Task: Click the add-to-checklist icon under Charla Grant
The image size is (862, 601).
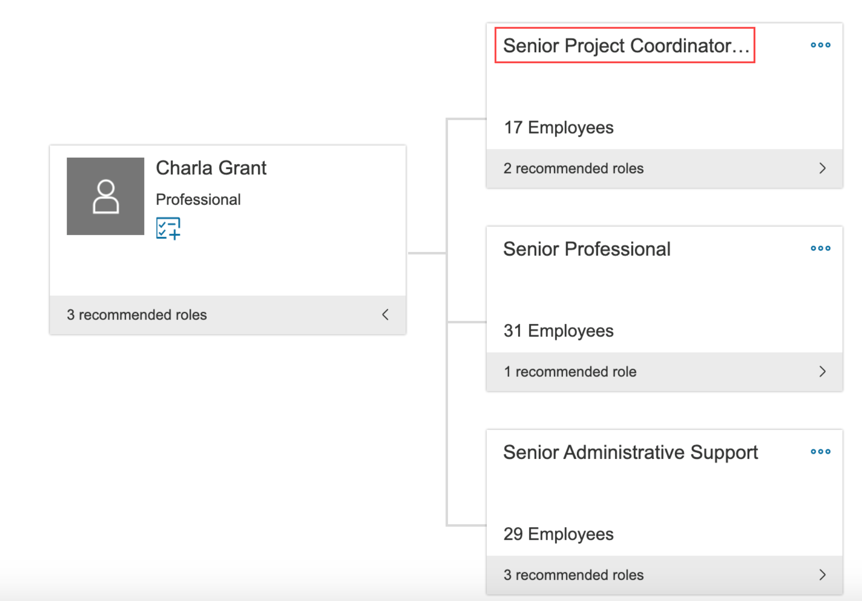Action: pos(168,228)
